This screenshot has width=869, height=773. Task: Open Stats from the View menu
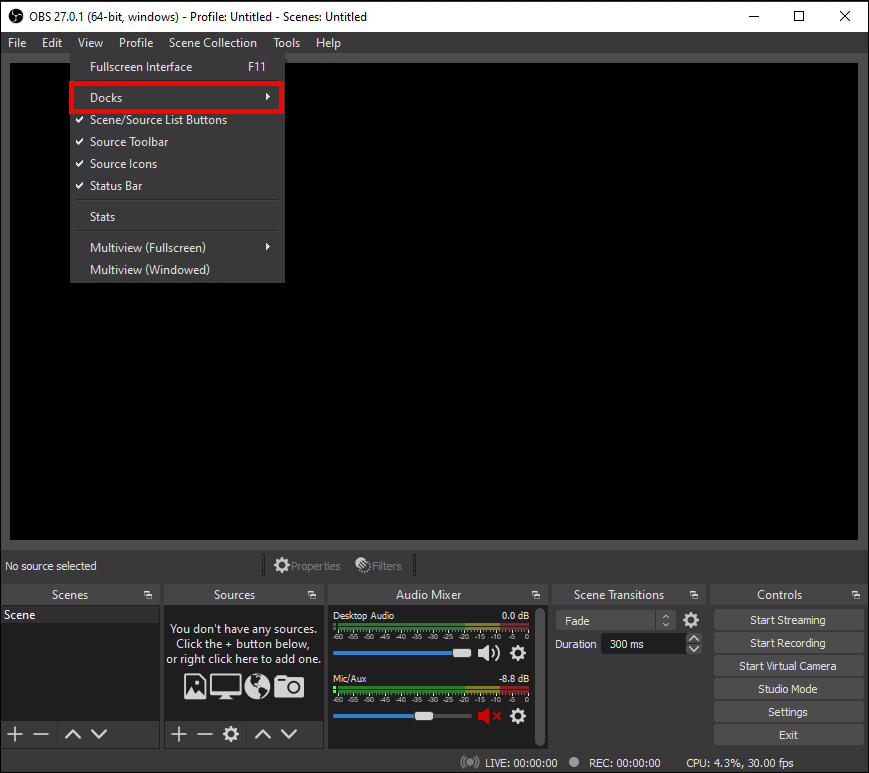[177, 217]
